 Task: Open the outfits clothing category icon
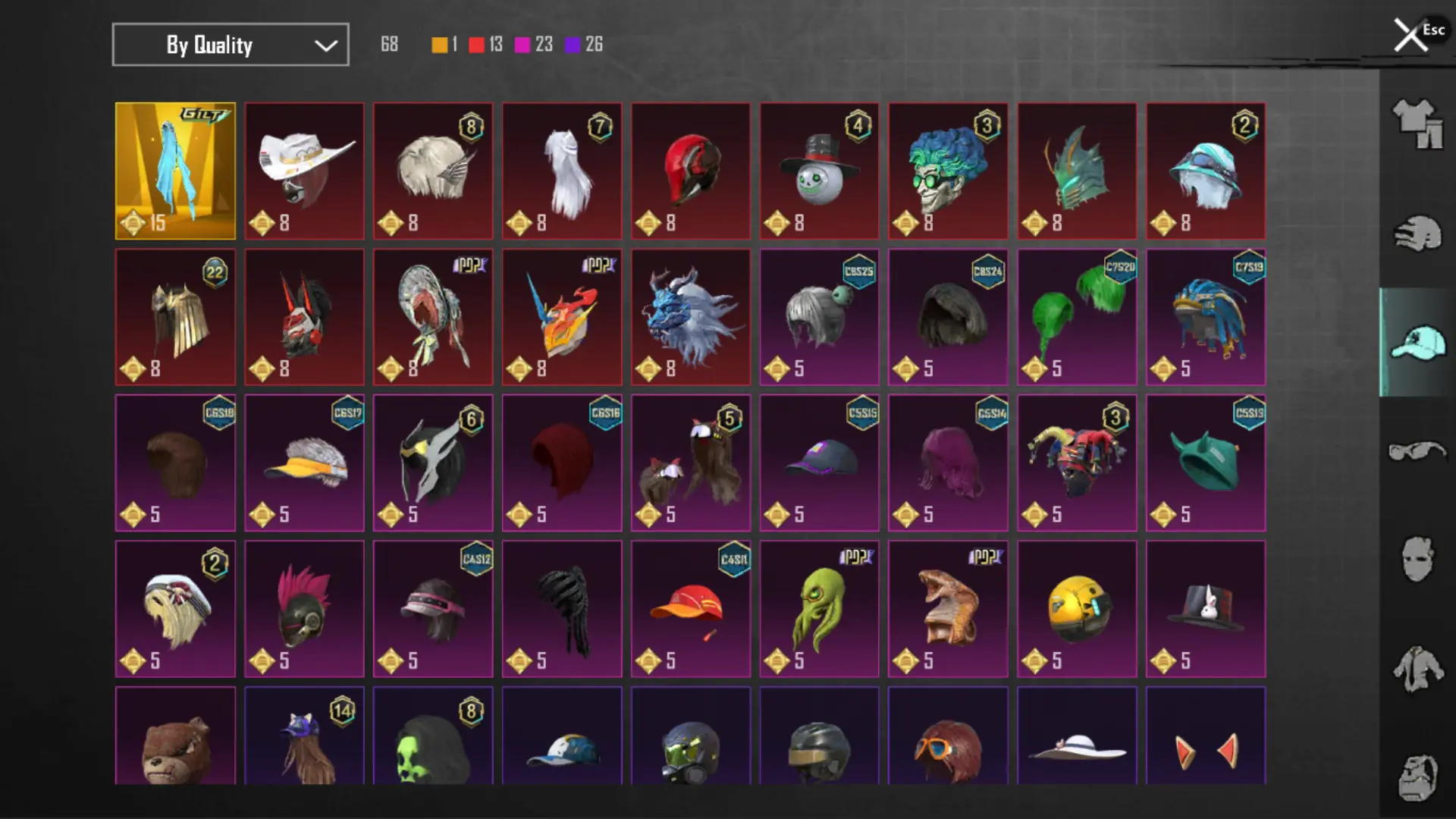point(1417,124)
